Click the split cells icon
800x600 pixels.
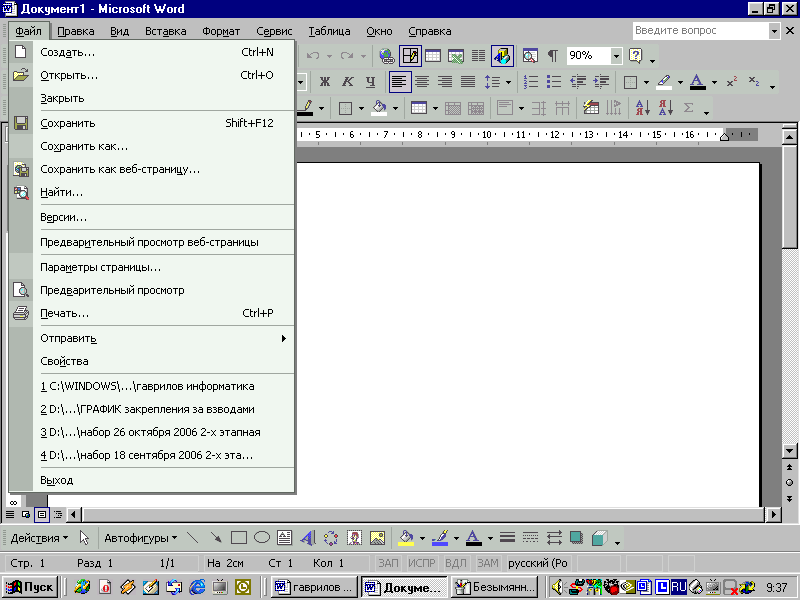(476, 108)
